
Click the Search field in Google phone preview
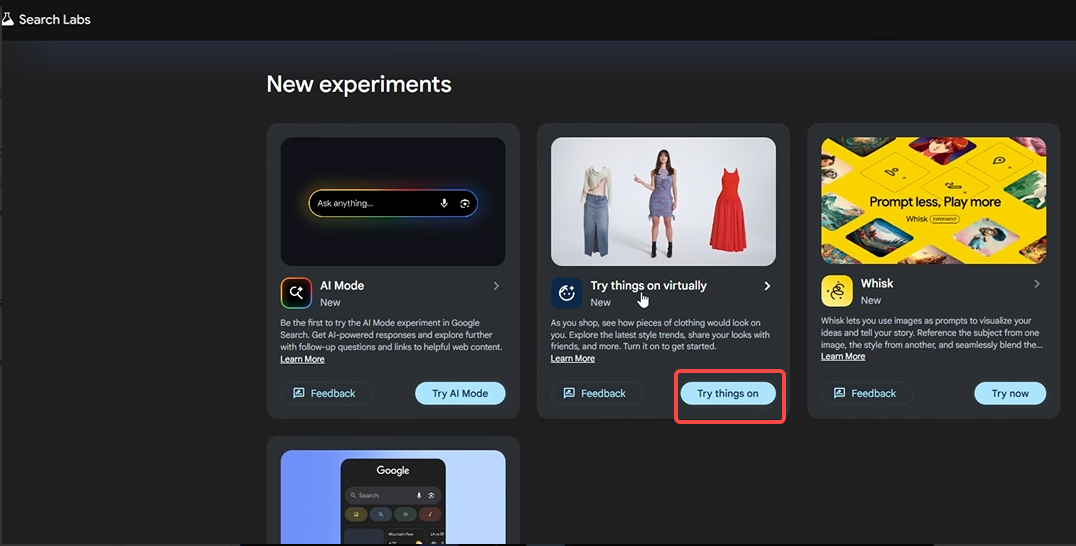(x=393, y=495)
